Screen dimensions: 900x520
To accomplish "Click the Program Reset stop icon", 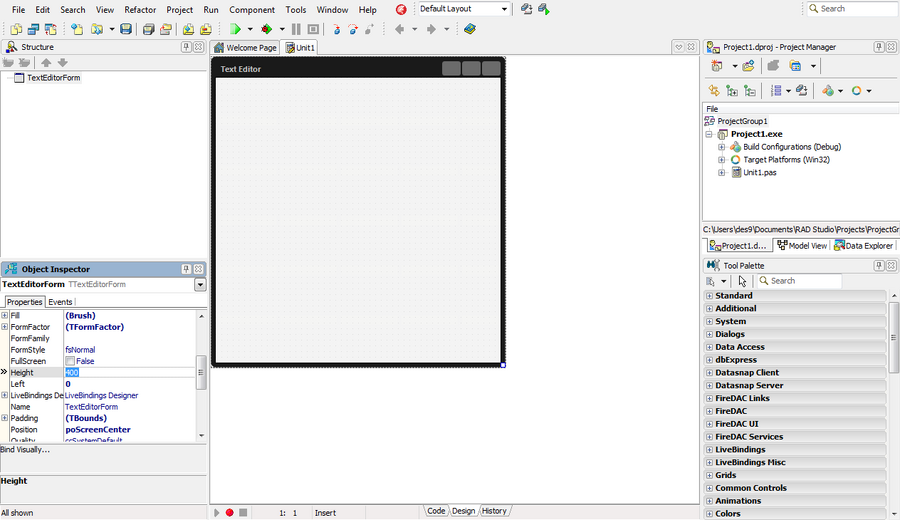I will click(313, 29).
